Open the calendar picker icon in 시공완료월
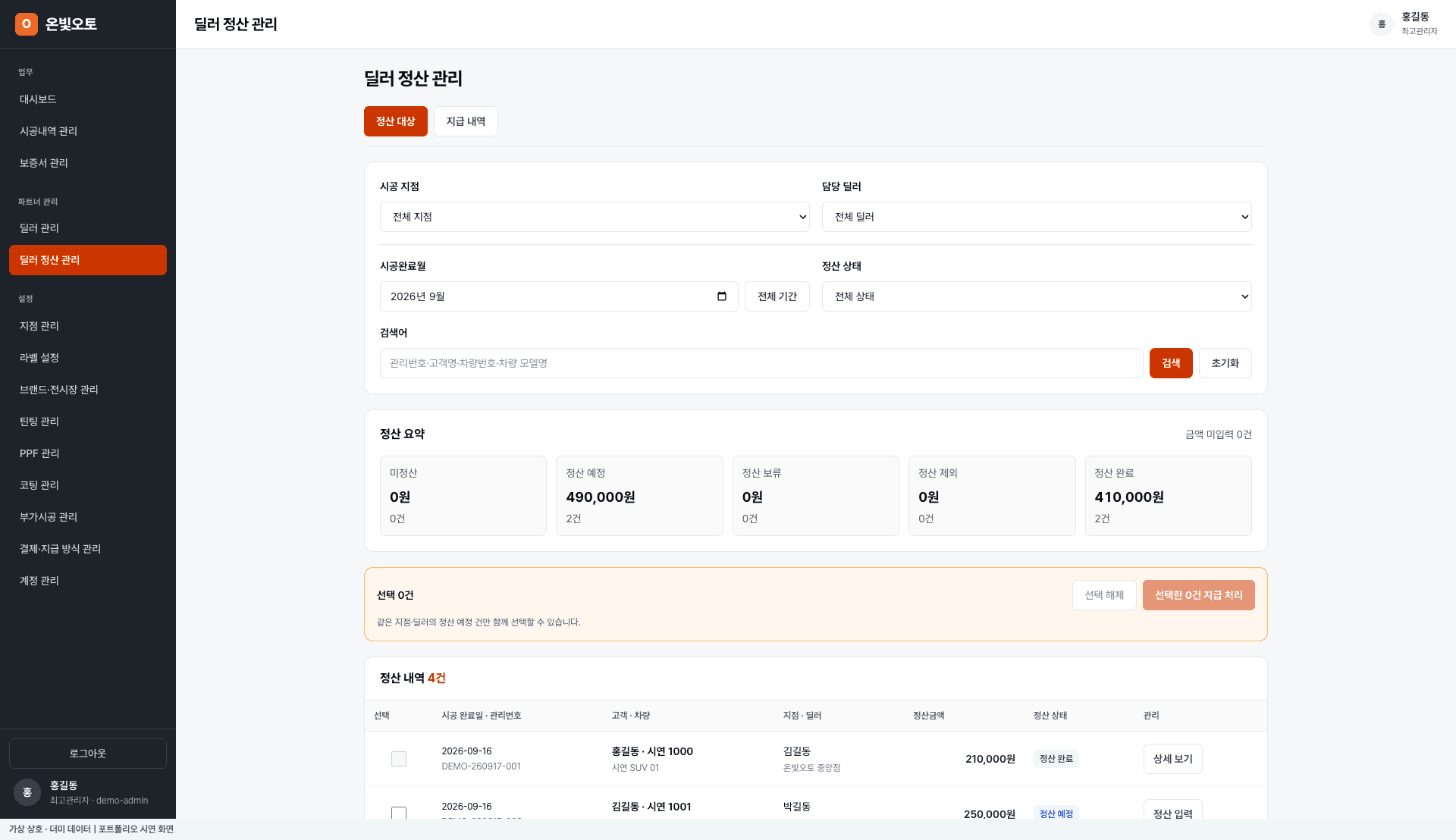 (x=722, y=296)
